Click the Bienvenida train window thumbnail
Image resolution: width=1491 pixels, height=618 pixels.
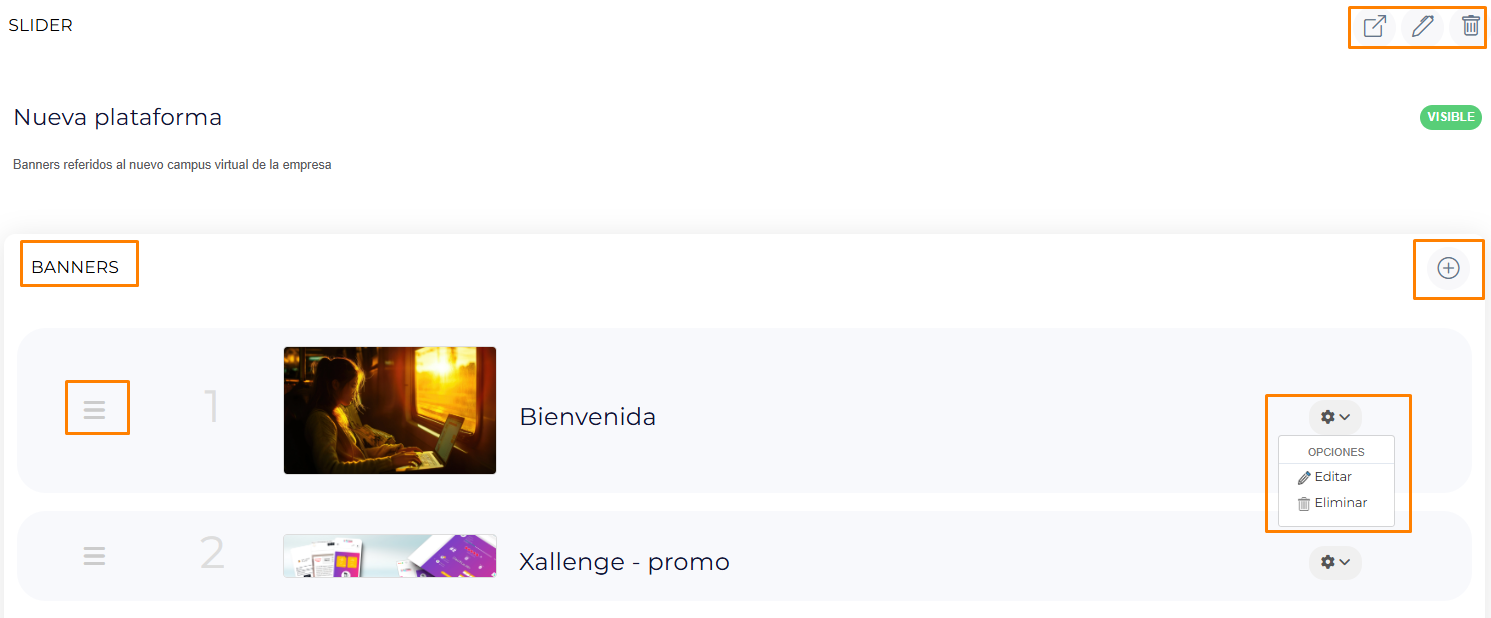click(x=390, y=410)
